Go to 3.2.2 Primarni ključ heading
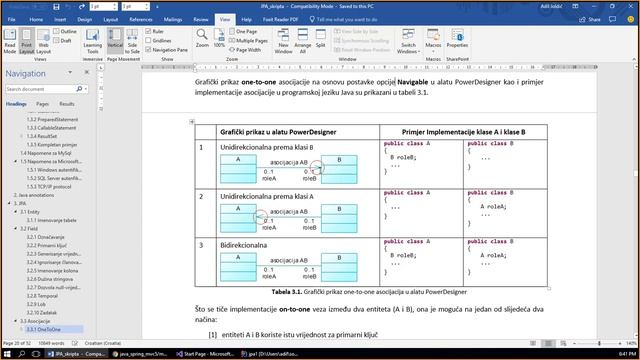640x360 pixels. pyautogui.click(x=47, y=246)
